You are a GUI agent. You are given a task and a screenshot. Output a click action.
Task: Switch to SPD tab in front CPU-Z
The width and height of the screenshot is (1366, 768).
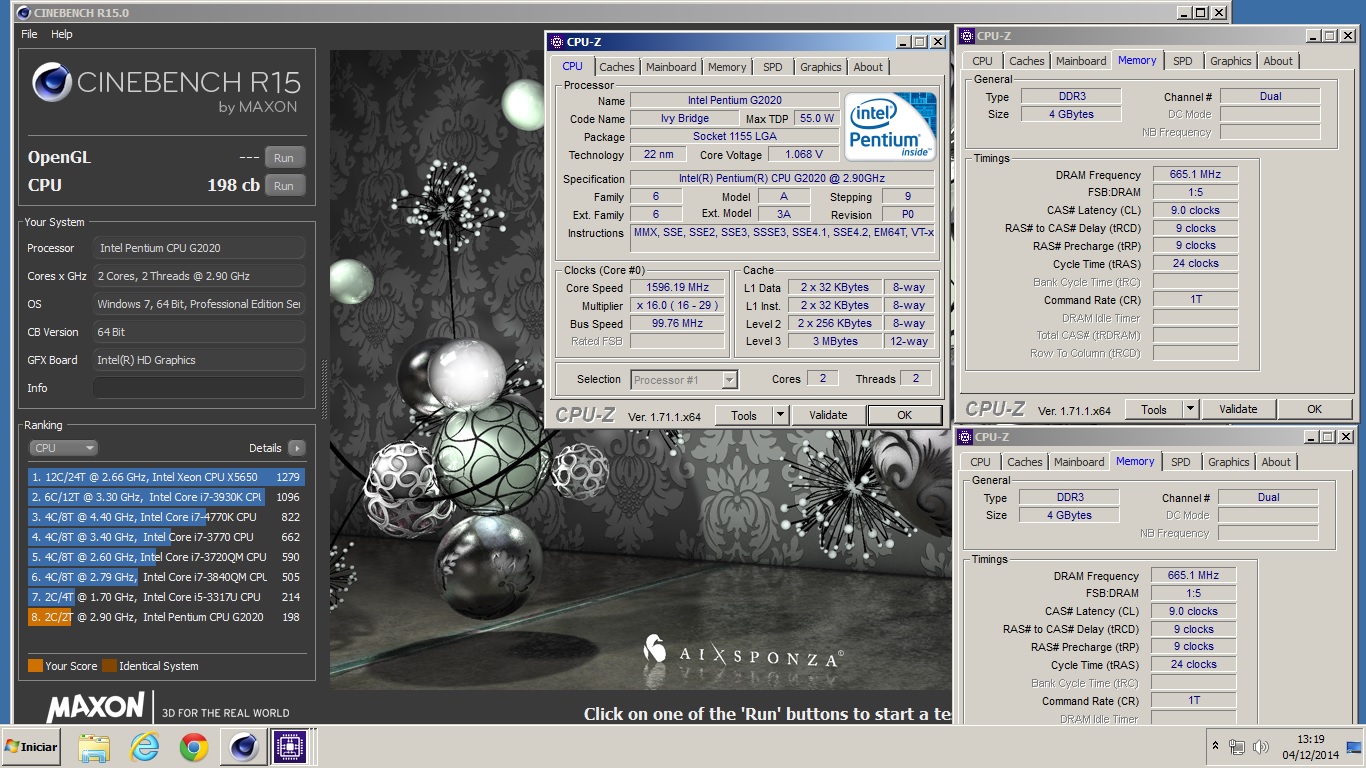coord(773,67)
